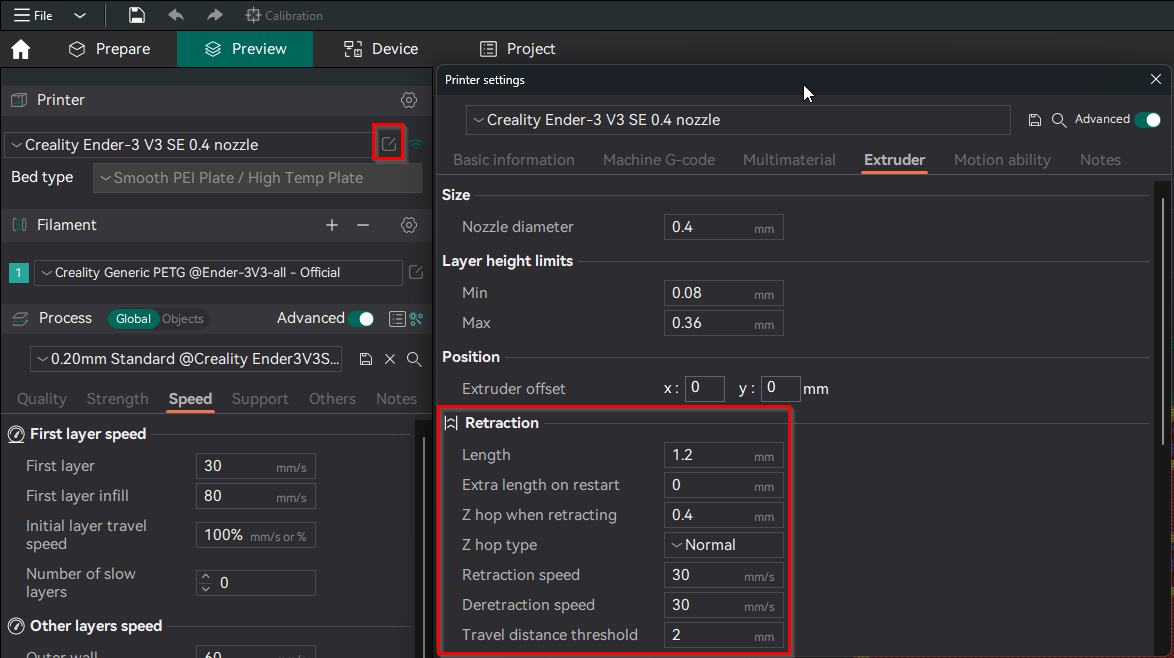Open the Calibration menu
Screen dimensions: 1174x658
tap(284, 15)
